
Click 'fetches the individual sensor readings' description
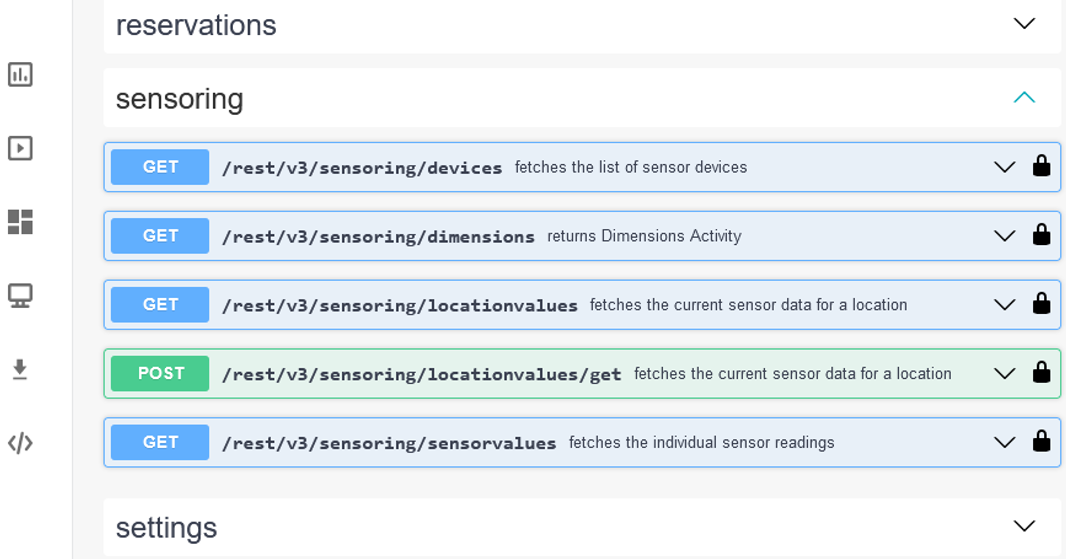702,443
